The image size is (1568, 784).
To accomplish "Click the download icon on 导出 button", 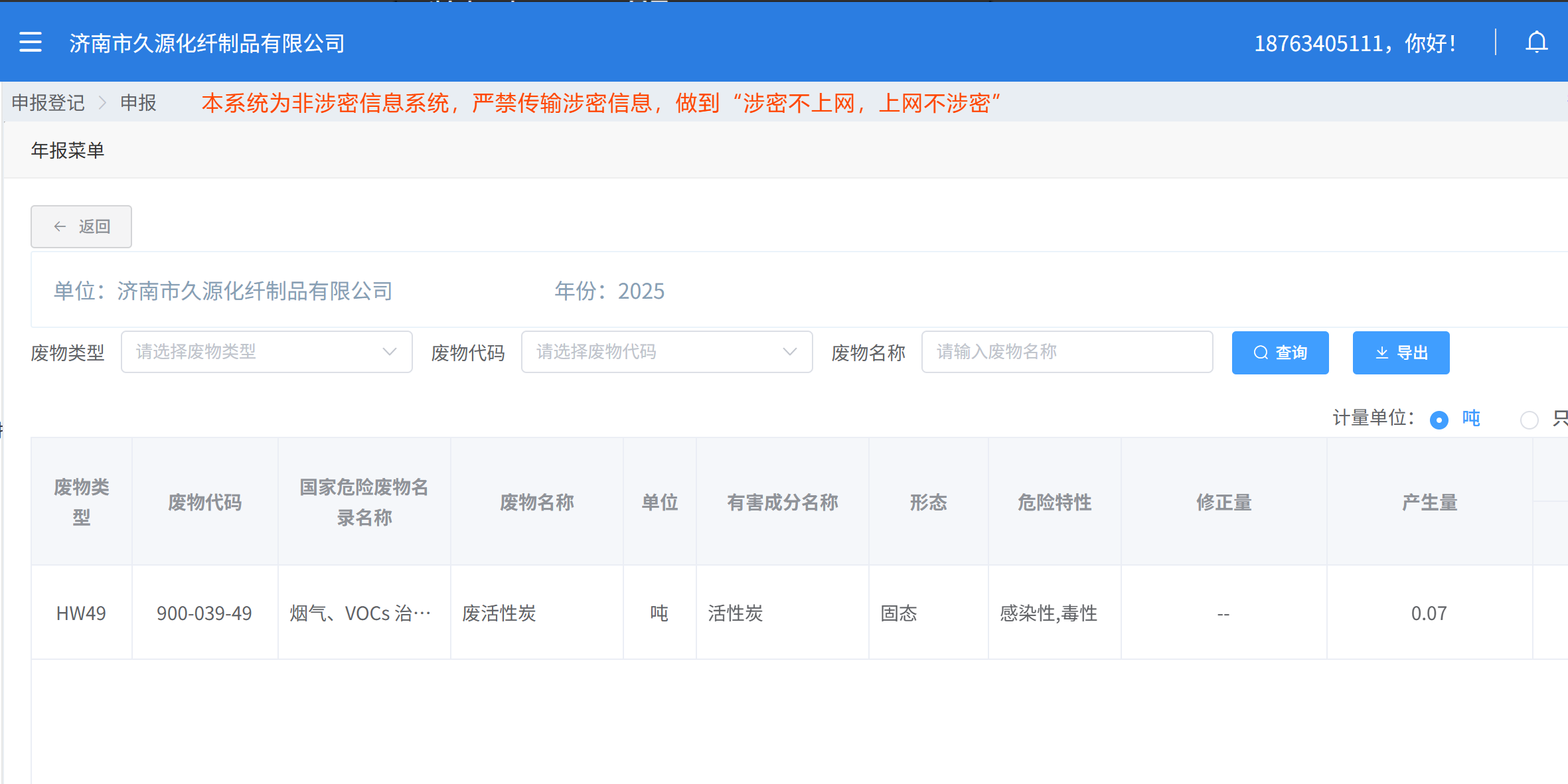I will pyautogui.click(x=1381, y=353).
